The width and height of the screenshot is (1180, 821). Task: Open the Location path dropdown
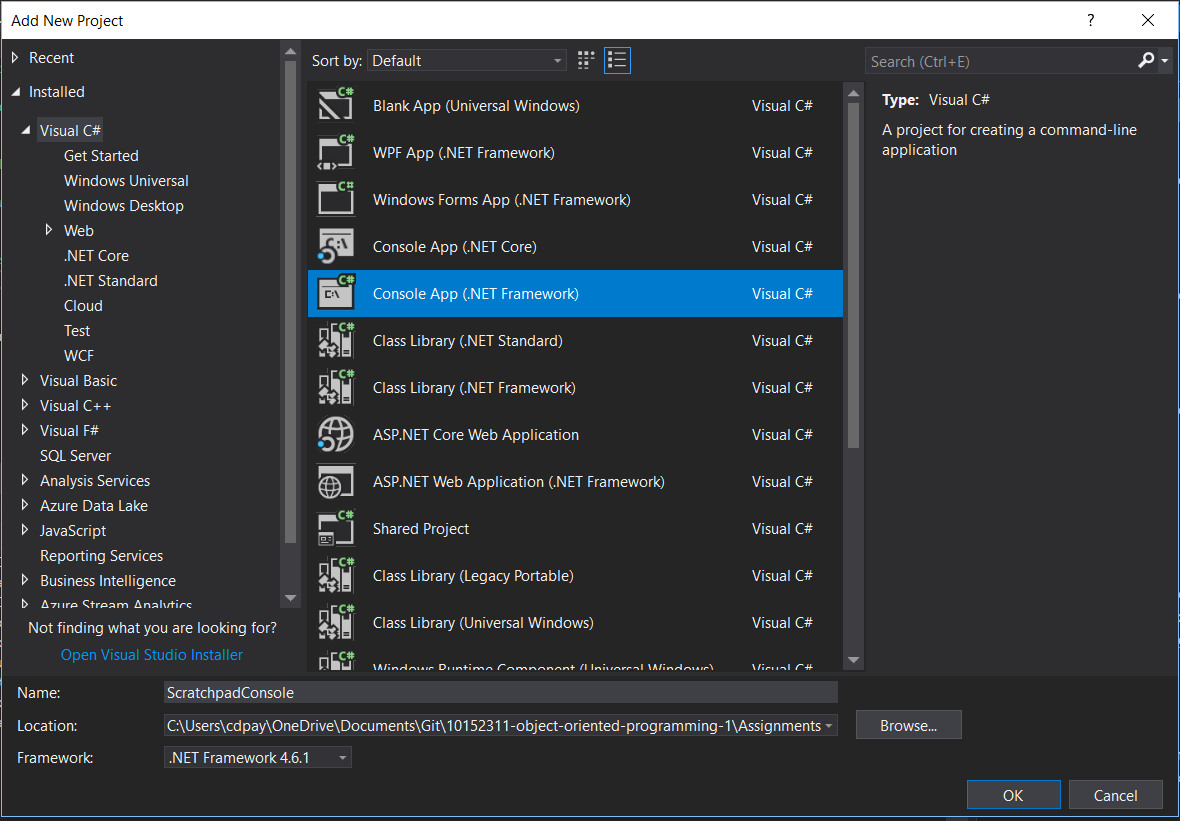tap(829, 726)
